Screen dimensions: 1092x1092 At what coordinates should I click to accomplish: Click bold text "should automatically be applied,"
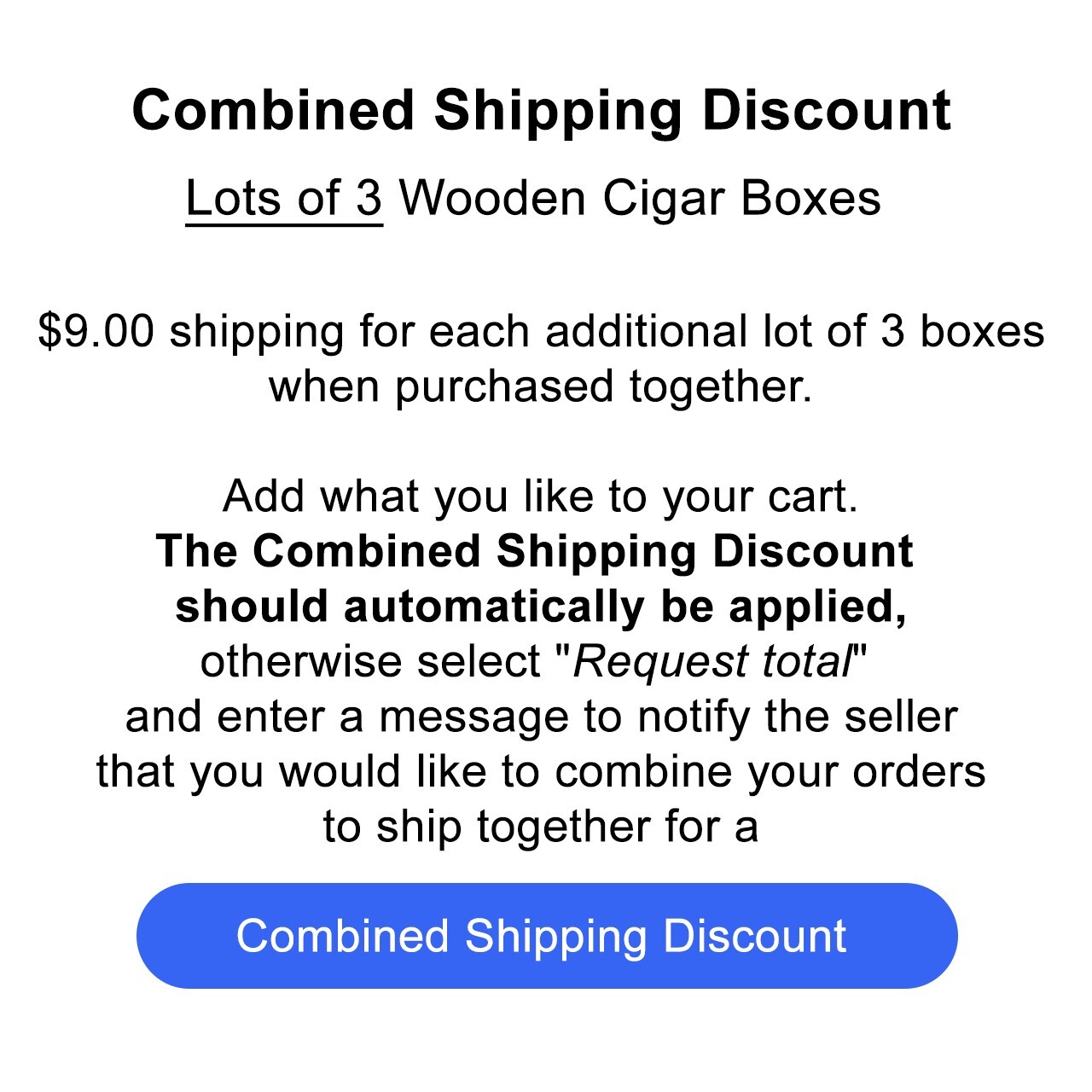(x=541, y=607)
